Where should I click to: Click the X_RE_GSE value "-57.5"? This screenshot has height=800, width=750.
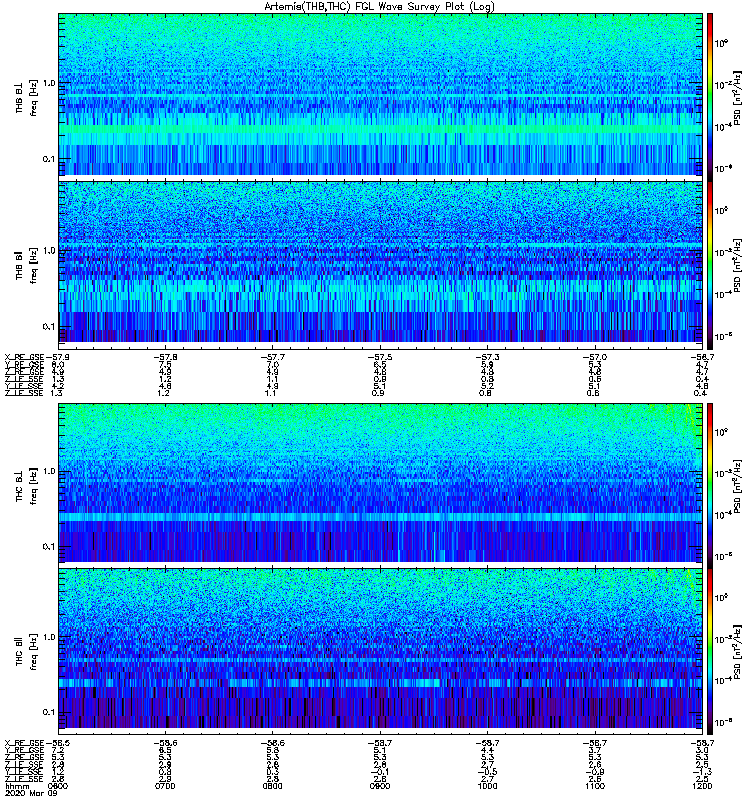[380, 358]
